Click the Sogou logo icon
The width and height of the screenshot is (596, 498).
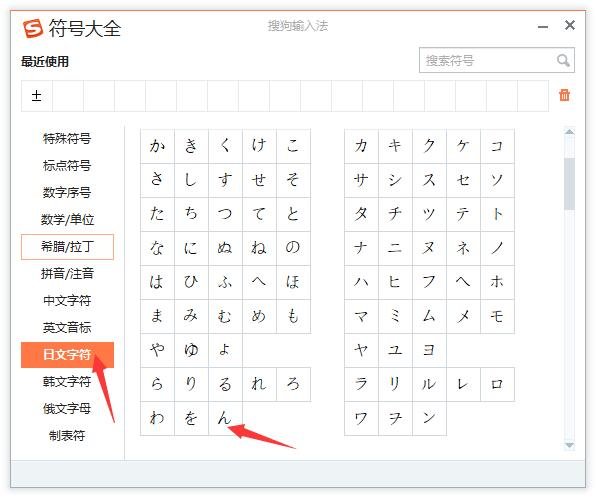tap(33, 29)
